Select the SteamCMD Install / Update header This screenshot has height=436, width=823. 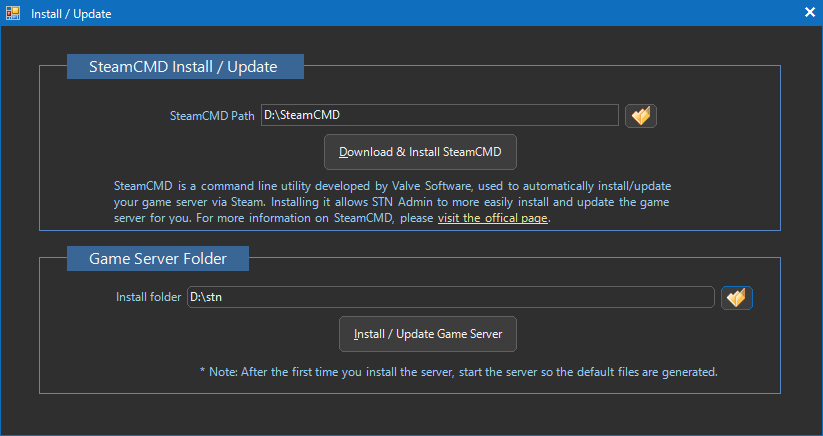click(x=185, y=67)
